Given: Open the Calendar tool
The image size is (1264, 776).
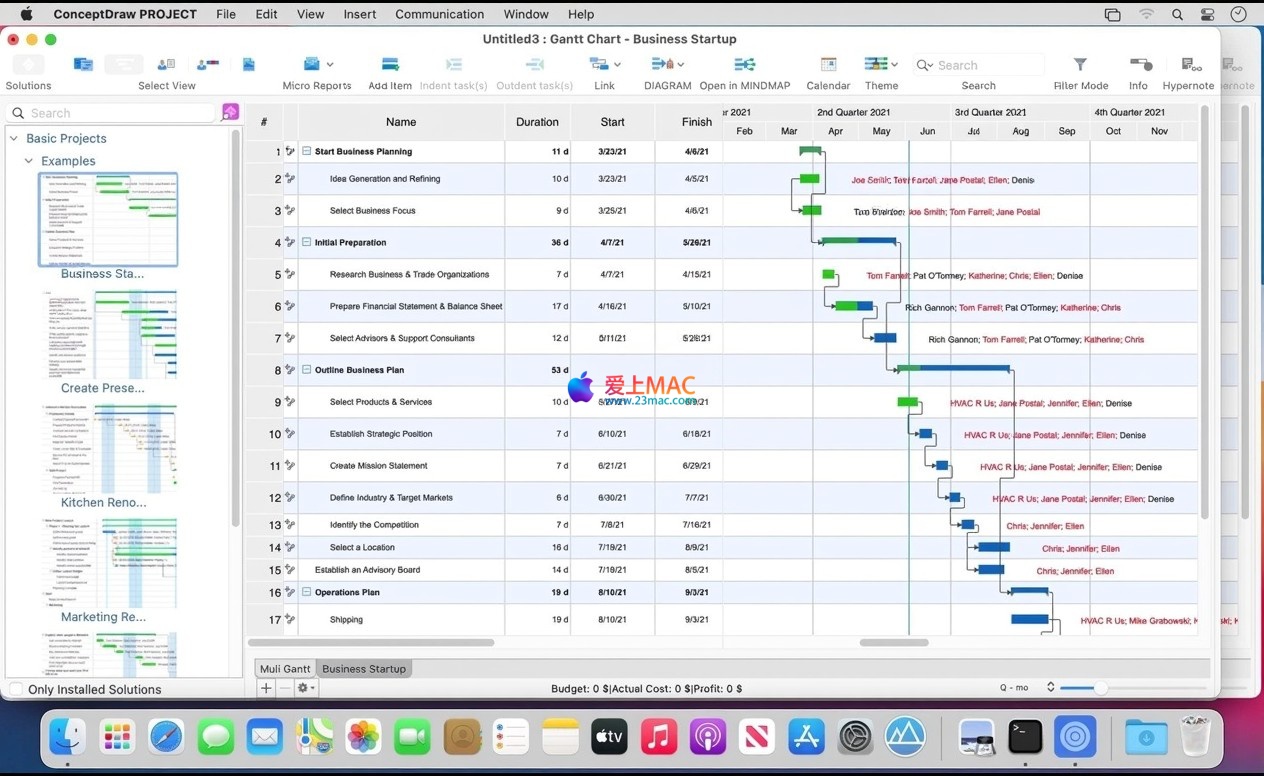Looking at the screenshot, I should coord(828,65).
